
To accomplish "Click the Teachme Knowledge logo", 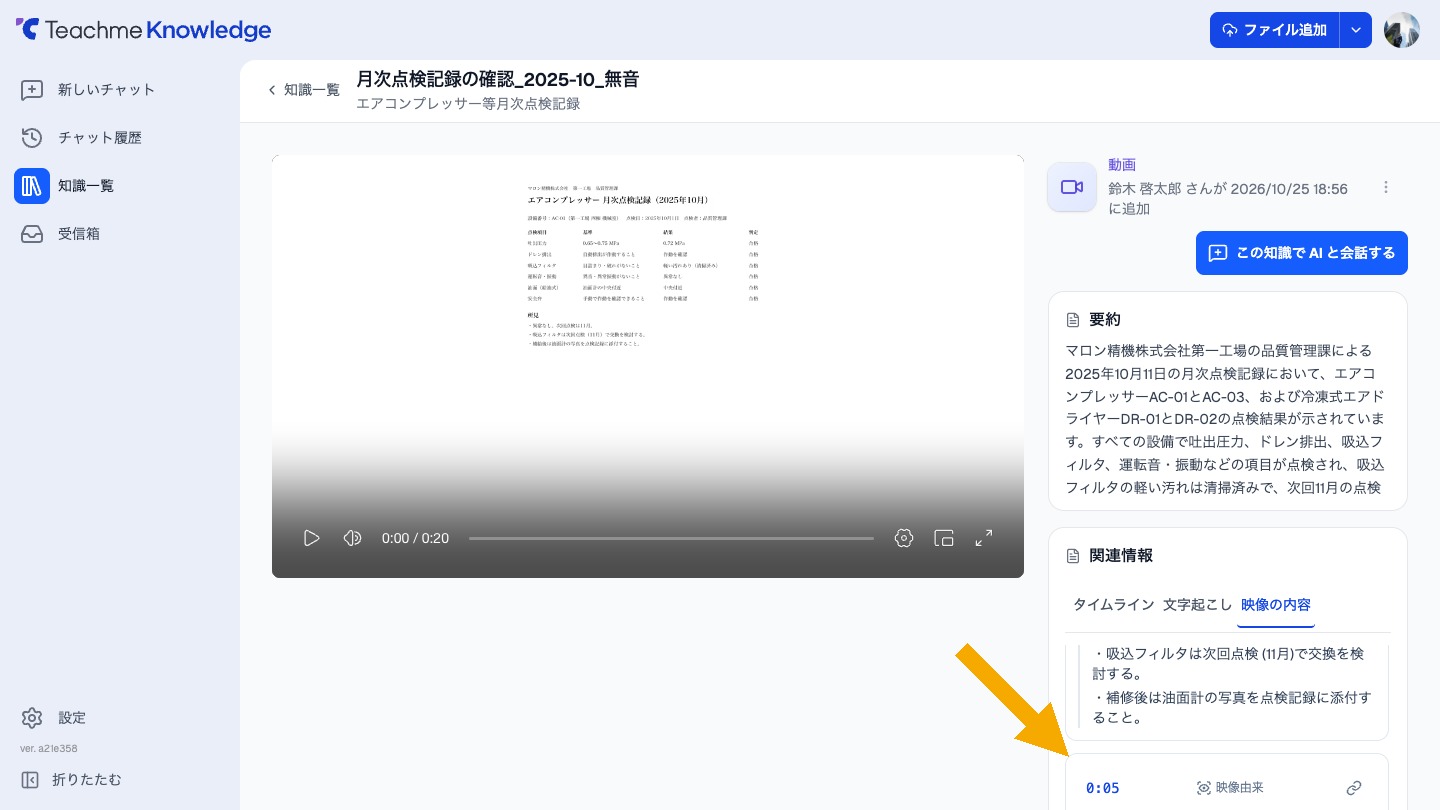I will tap(143, 30).
